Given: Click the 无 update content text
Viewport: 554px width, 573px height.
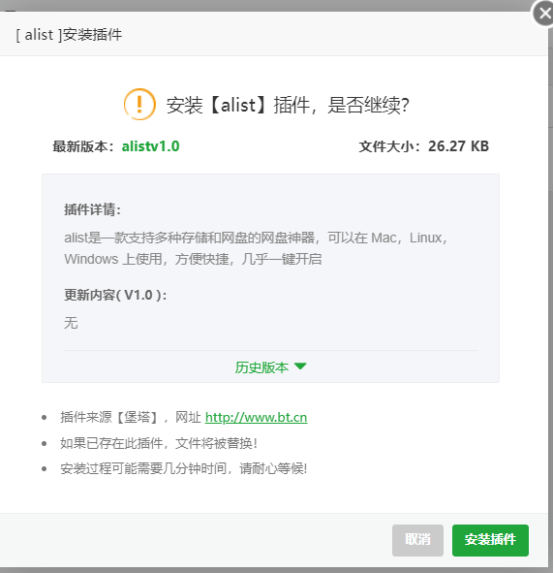Looking at the screenshot, I should [71, 323].
